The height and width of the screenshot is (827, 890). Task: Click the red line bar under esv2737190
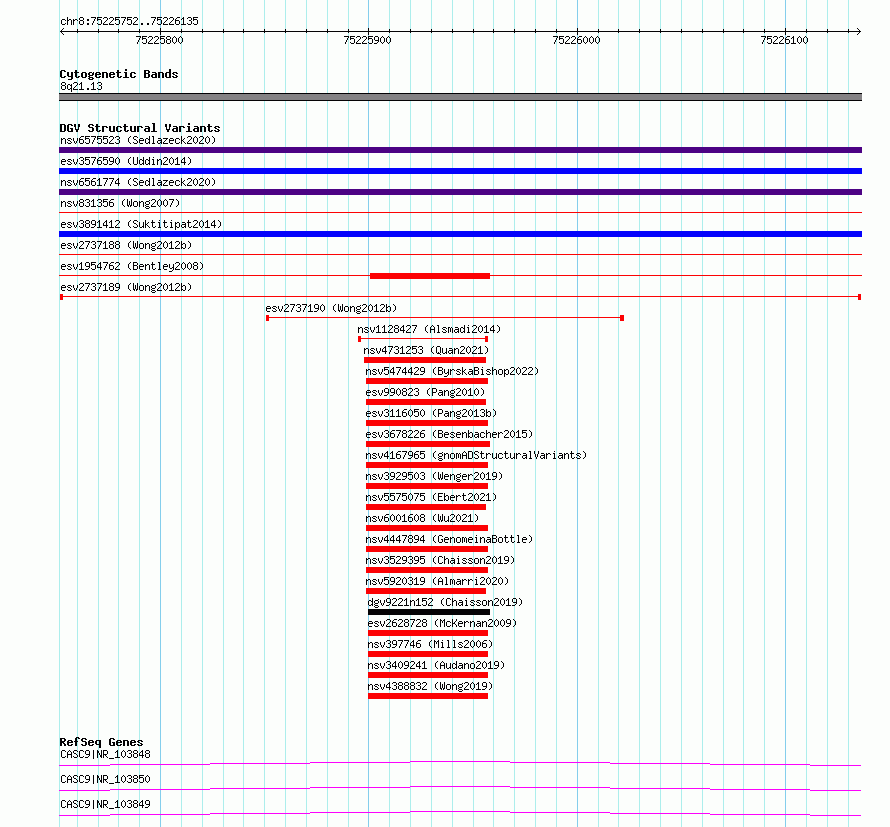click(x=445, y=318)
